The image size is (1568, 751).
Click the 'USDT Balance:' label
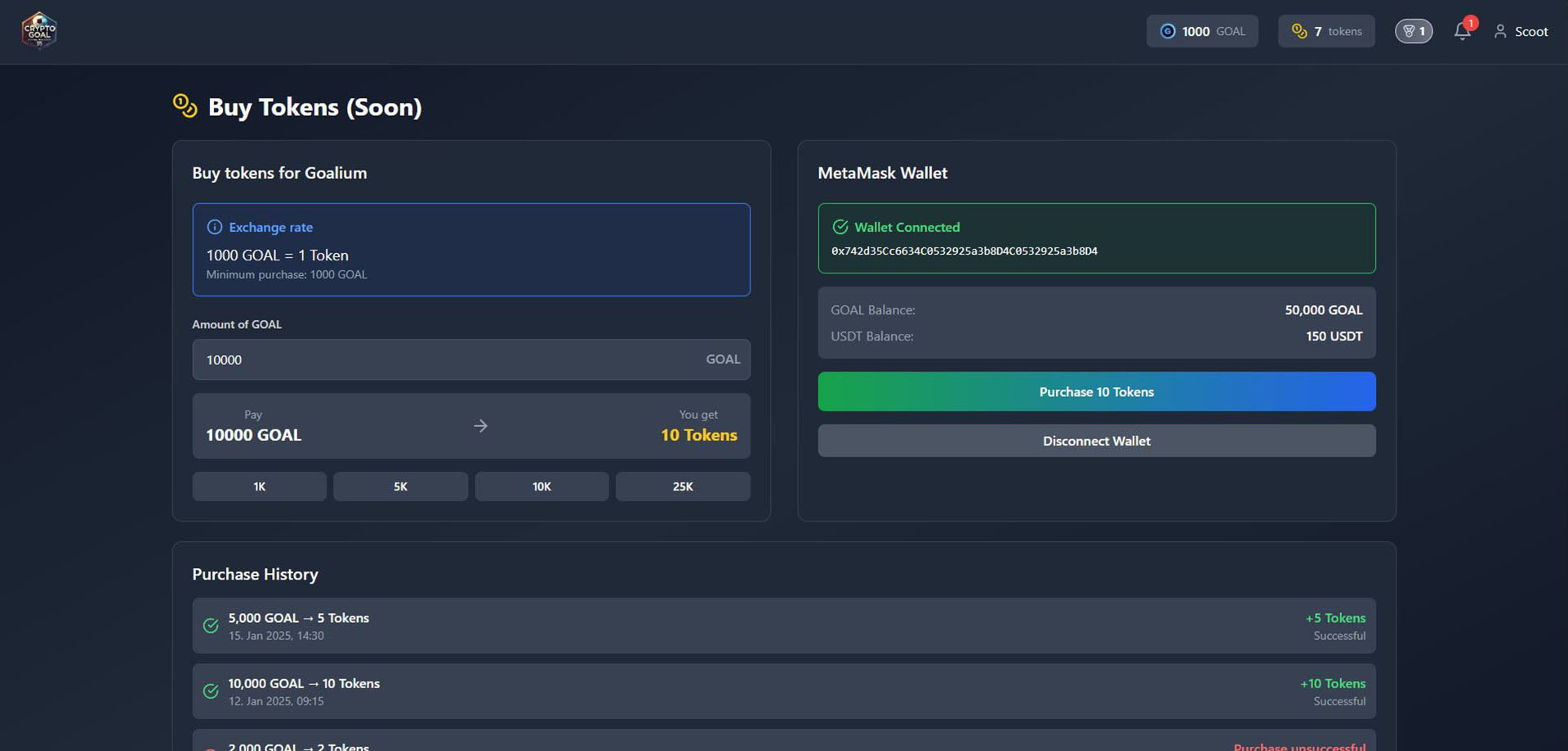coord(872,336)
